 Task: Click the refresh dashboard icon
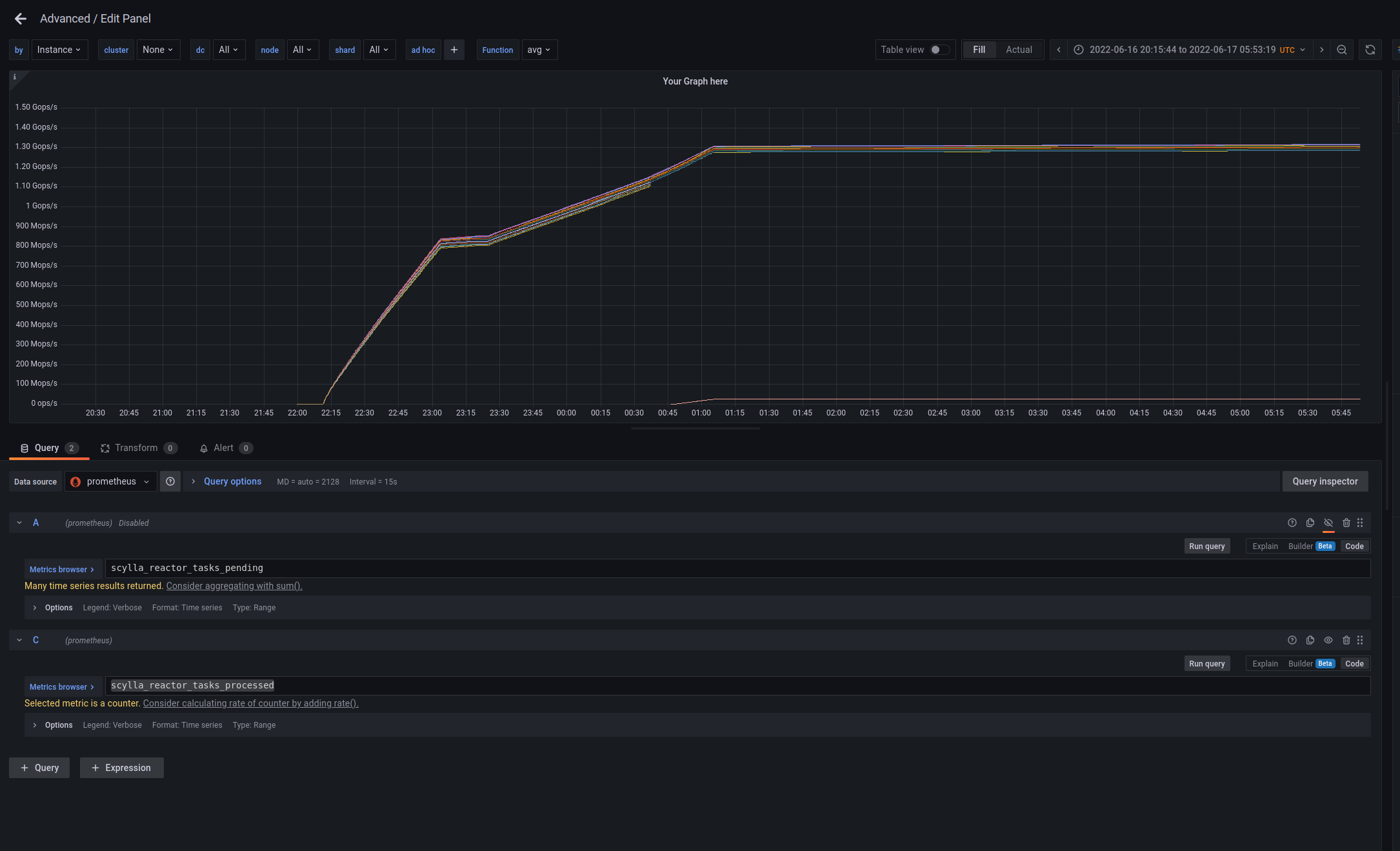pyautogui.click(x=1370, y=50)
